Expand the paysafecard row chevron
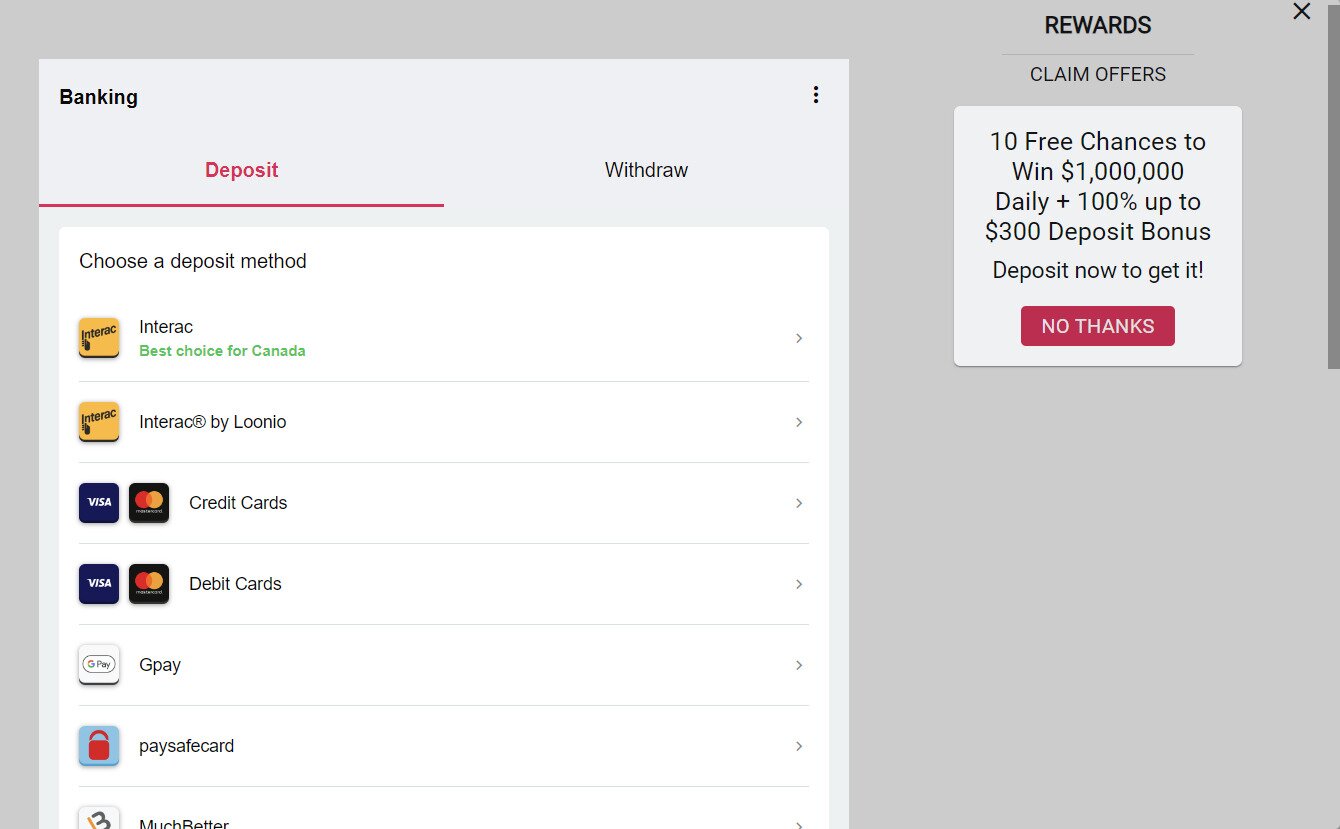Viewport: 1340px width, 829px height. (799, 746)
